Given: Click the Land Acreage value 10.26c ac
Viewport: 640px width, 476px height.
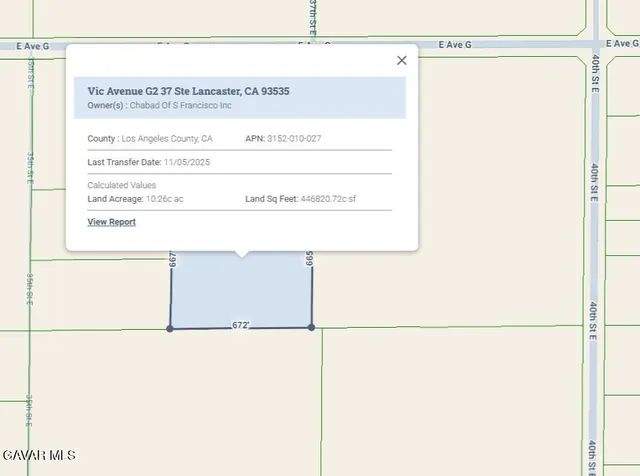Looking at the screenshot, I should click(x=164, y=199).
